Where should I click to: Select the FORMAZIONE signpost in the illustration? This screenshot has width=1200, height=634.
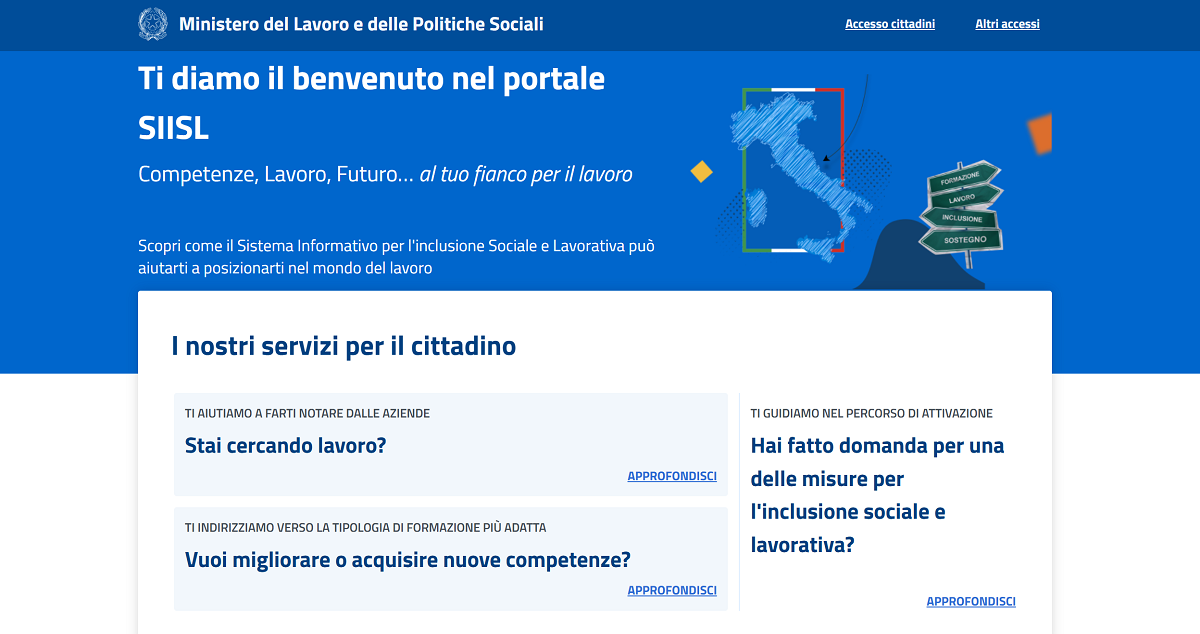tap(963, 175)
